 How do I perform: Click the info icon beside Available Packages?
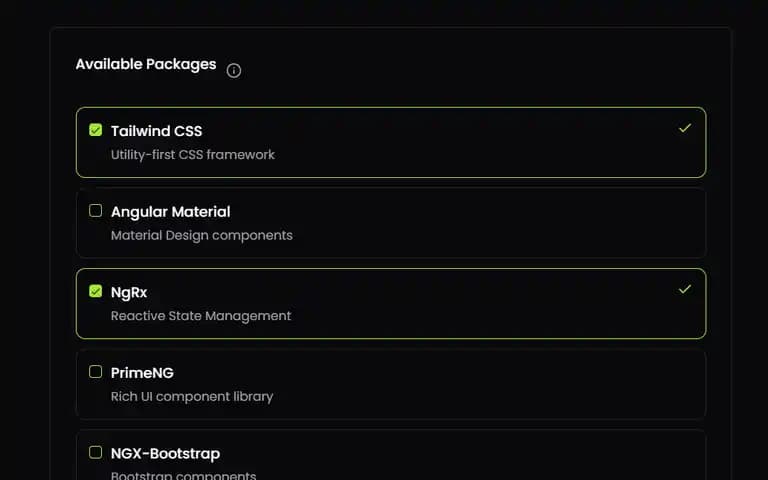tap(234, 71)
